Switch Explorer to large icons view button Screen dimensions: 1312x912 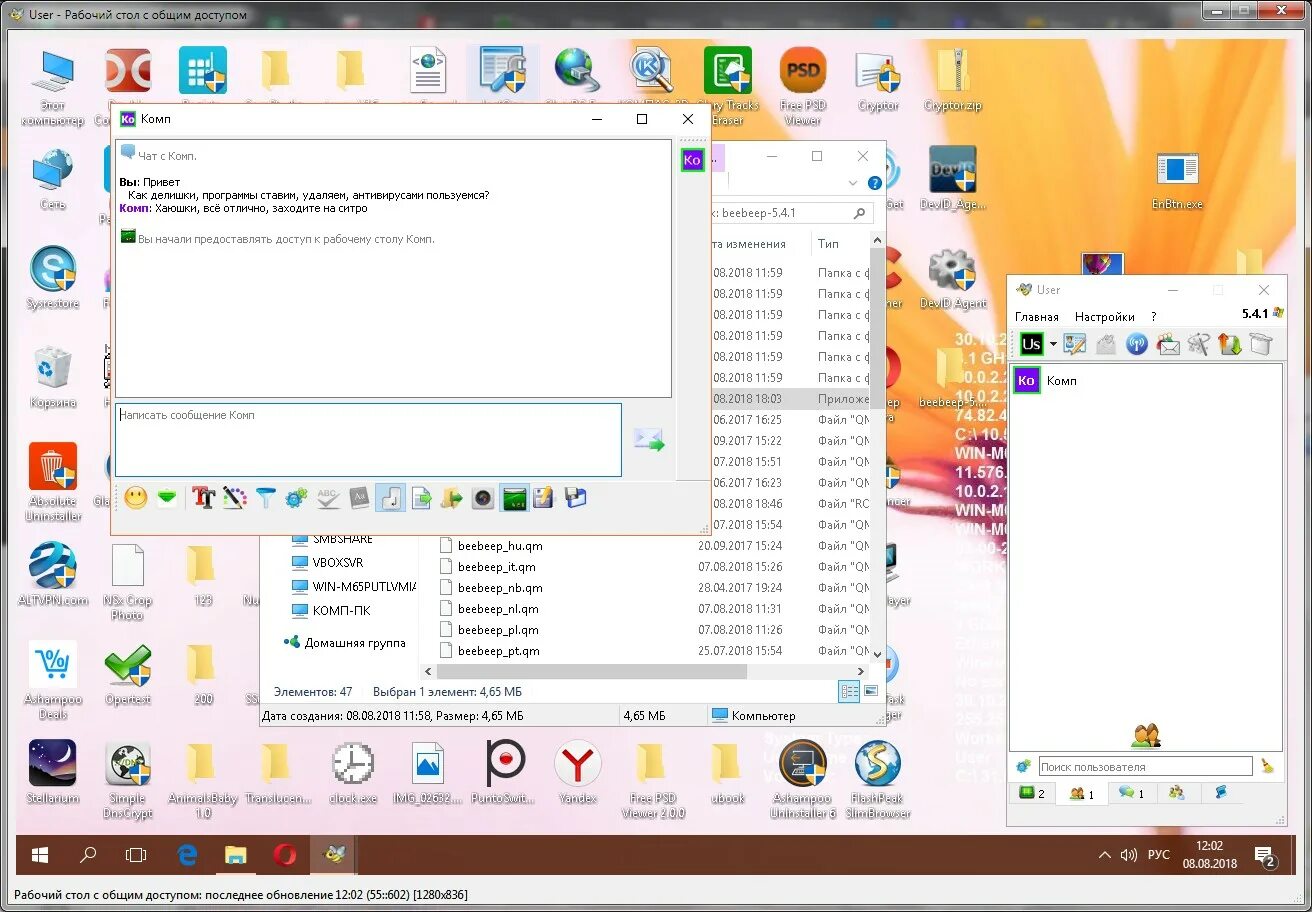871,691
